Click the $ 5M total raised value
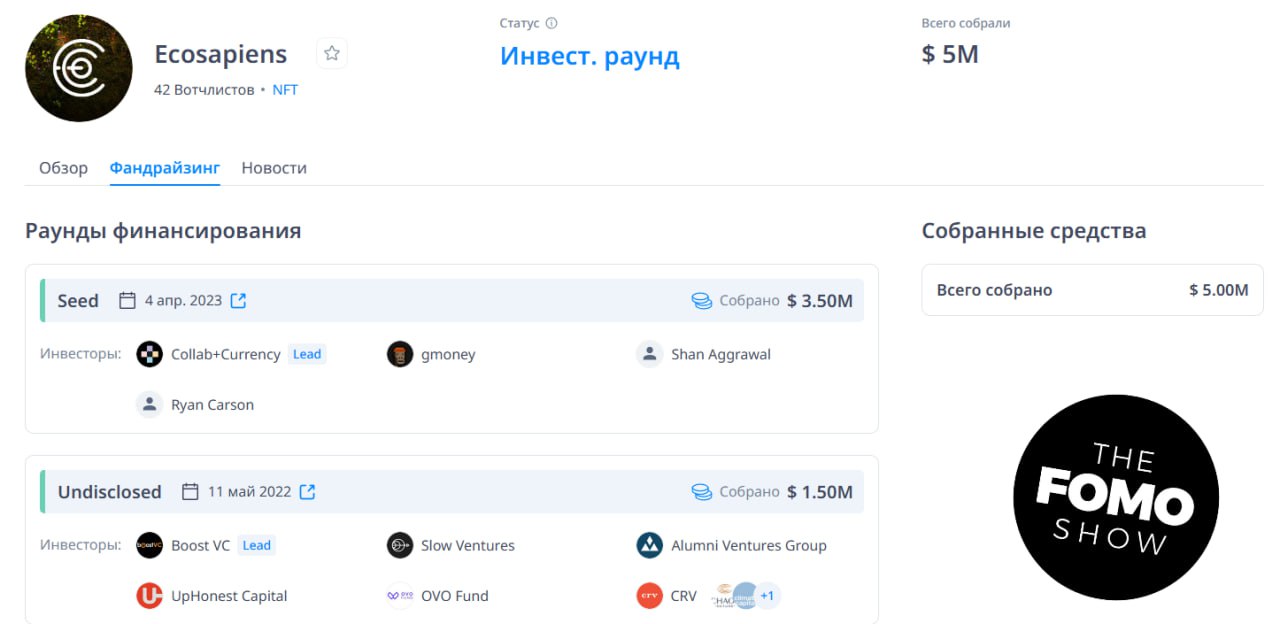The height and width of the screenshot is (624, 1280). coord(950,54)
